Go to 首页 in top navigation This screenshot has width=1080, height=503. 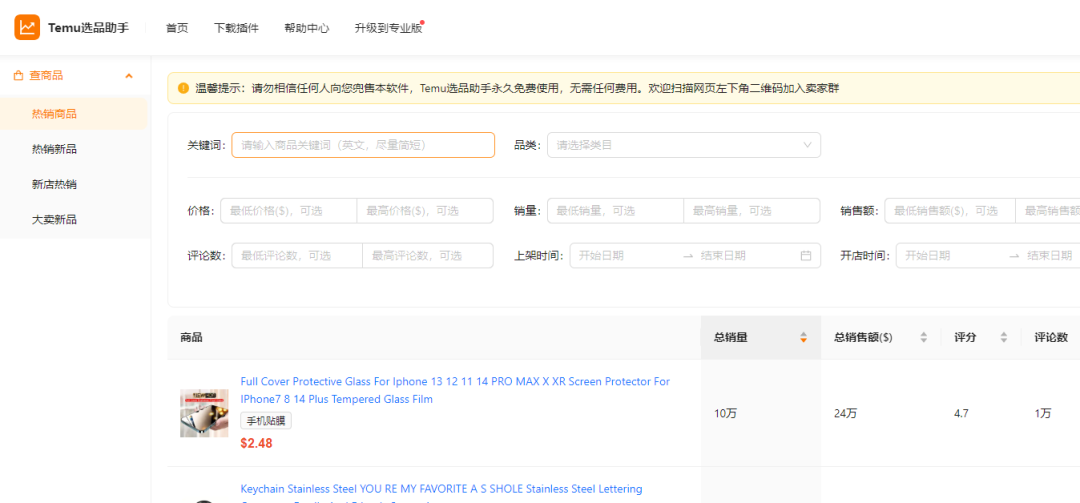(177, 28)
